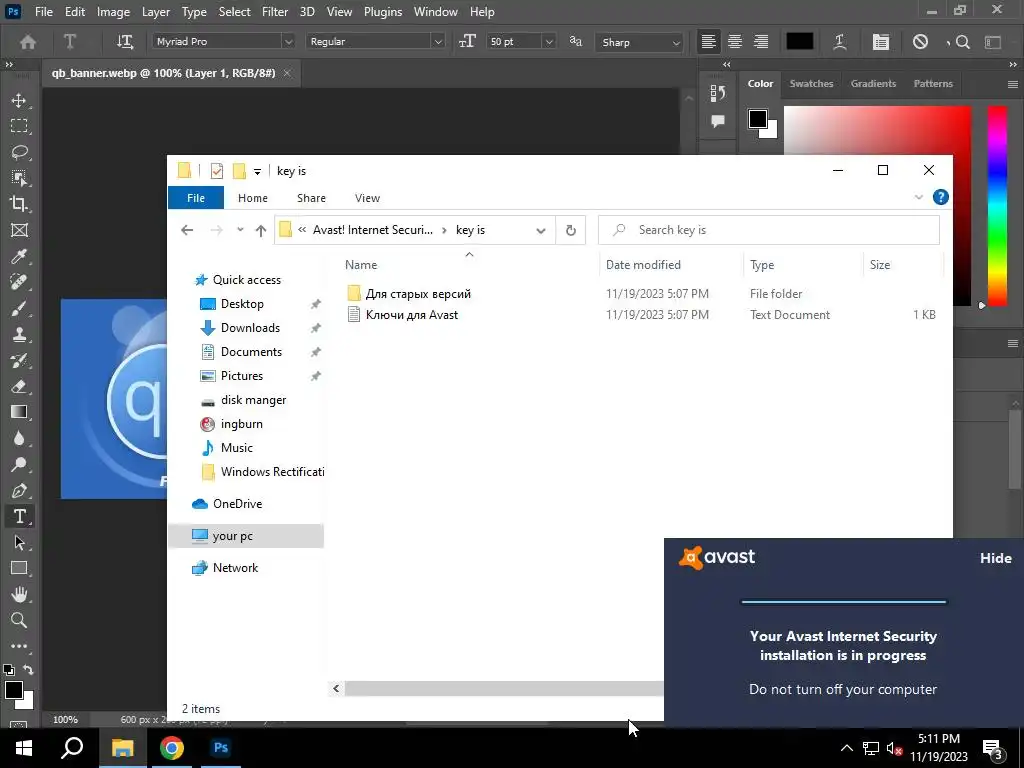This screenshot has width=1024, height=768.
Task: Select the Clone Stamp tool
Action: [19, 334]
